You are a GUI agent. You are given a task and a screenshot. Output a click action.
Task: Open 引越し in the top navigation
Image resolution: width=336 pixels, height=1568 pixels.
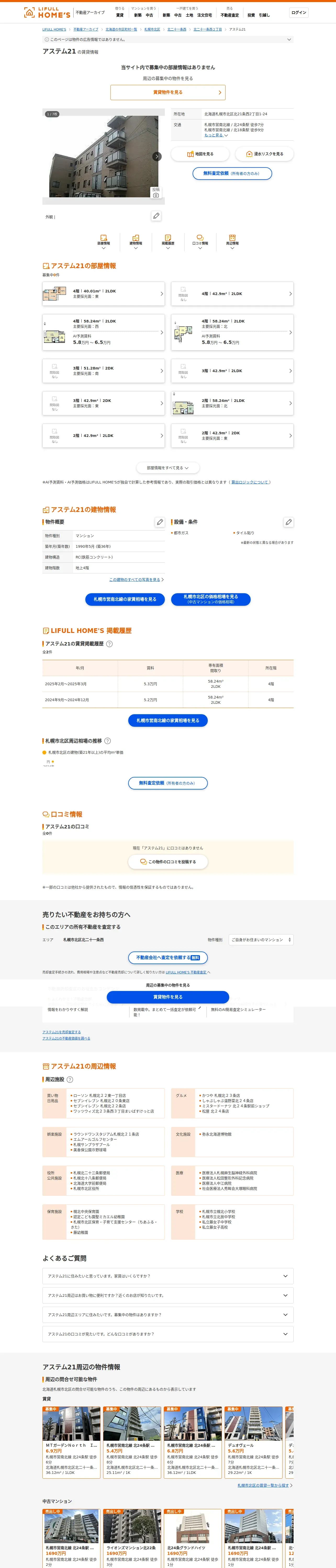[x=264, y=15]
